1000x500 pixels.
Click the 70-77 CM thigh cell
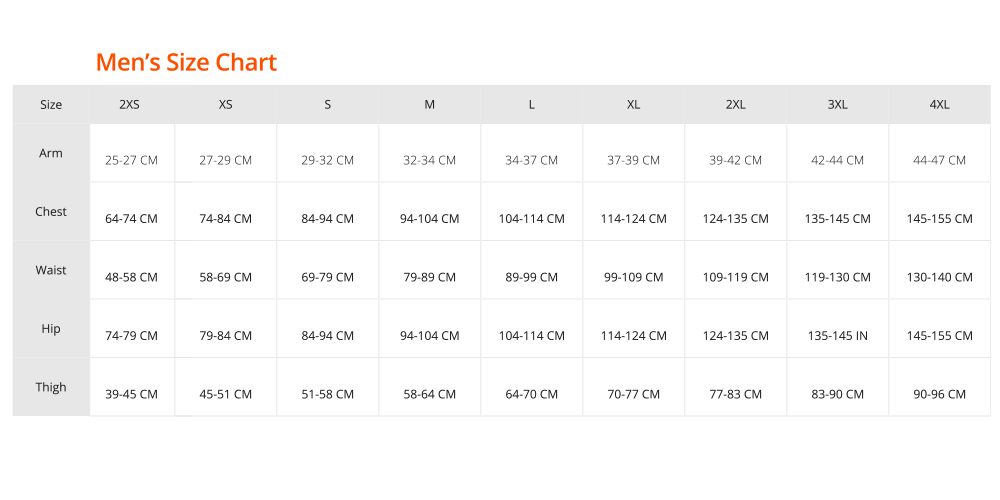click(x=633, y=394)
